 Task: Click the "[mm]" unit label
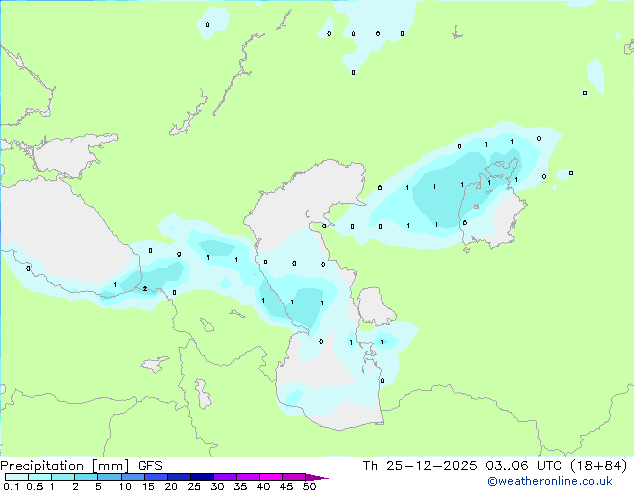[110, 466]
